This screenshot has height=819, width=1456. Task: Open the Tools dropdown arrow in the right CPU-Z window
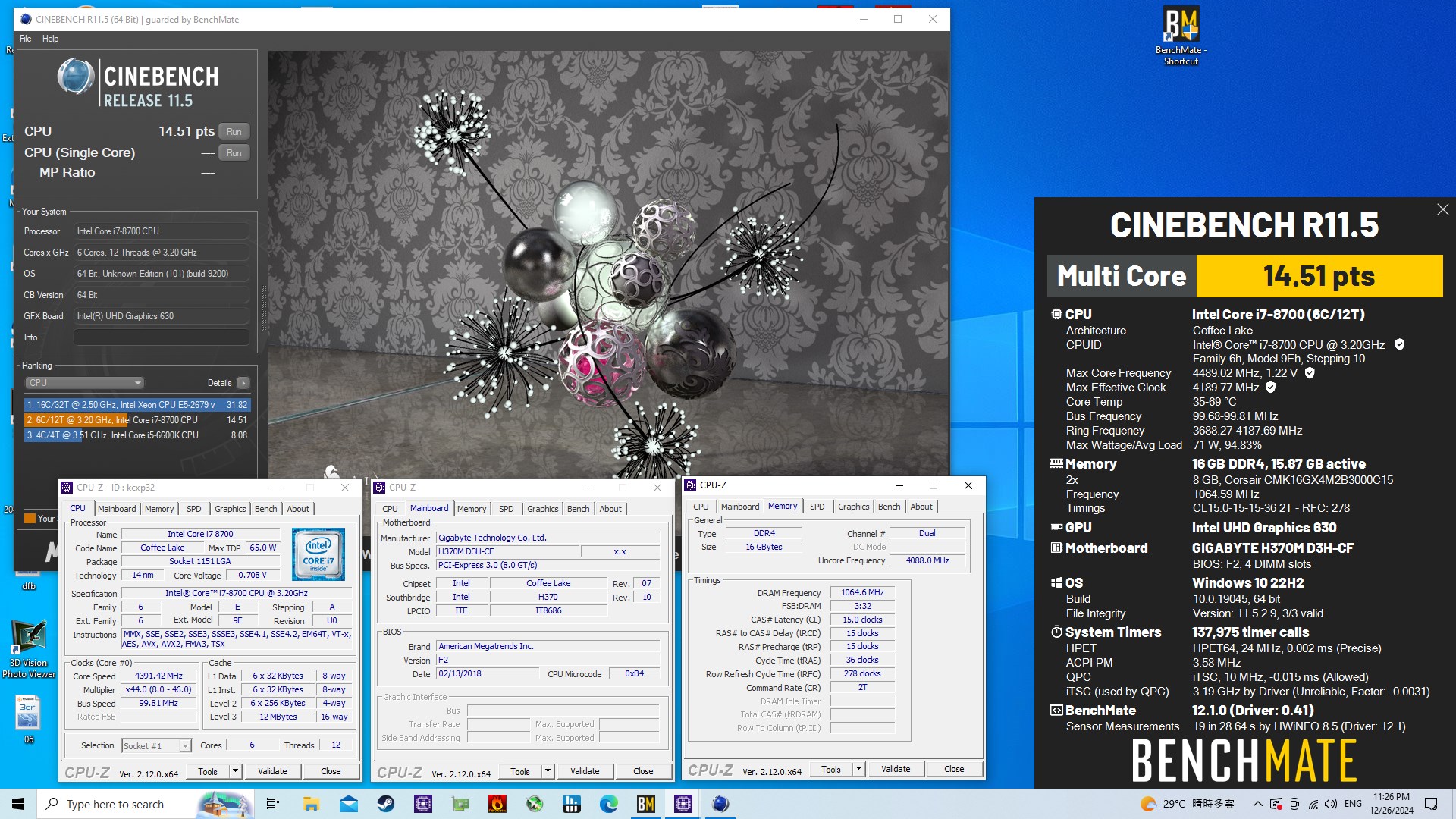click(858, 769)
